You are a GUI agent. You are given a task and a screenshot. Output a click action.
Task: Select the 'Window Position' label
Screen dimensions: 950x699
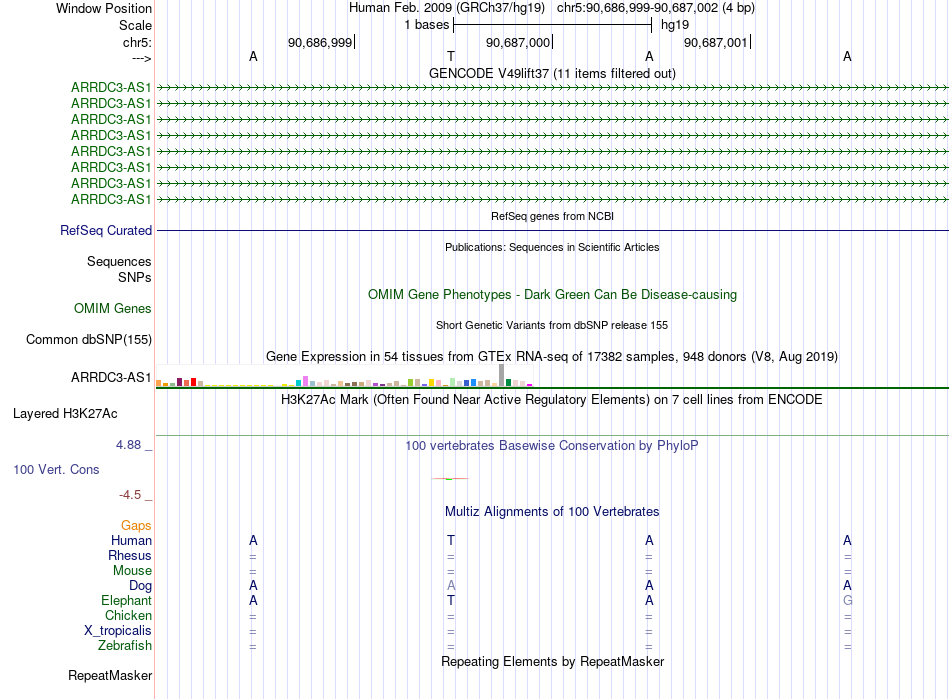104,8
